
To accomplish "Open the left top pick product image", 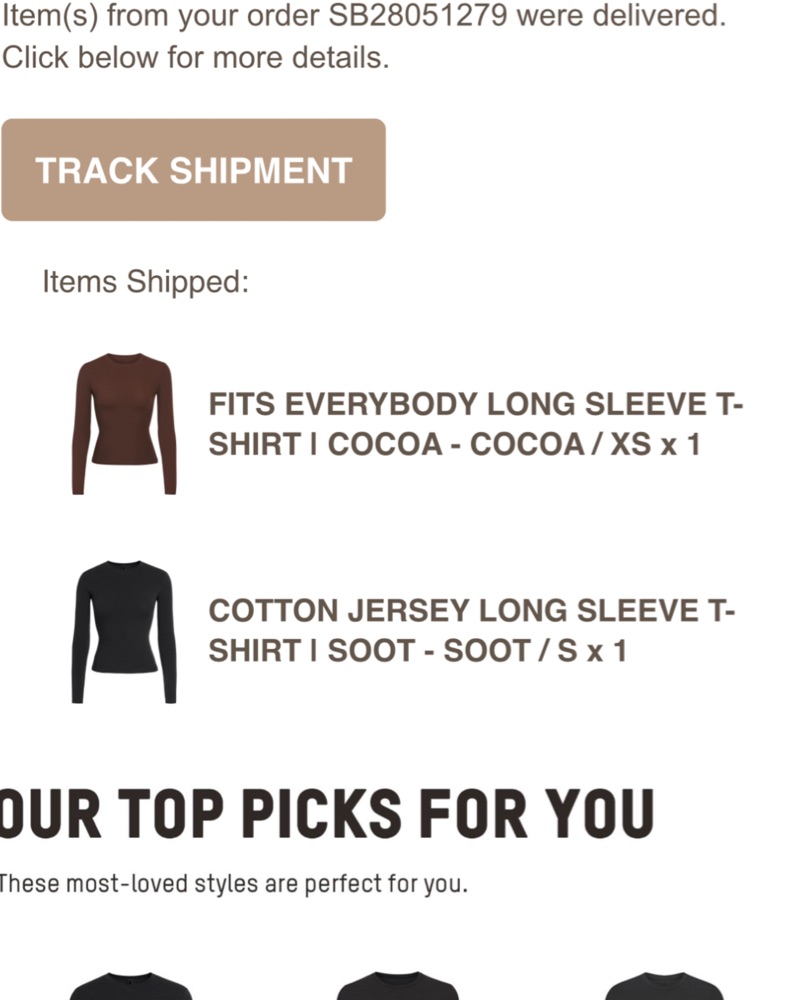I will pyautogui.click(x=131, y=986).
